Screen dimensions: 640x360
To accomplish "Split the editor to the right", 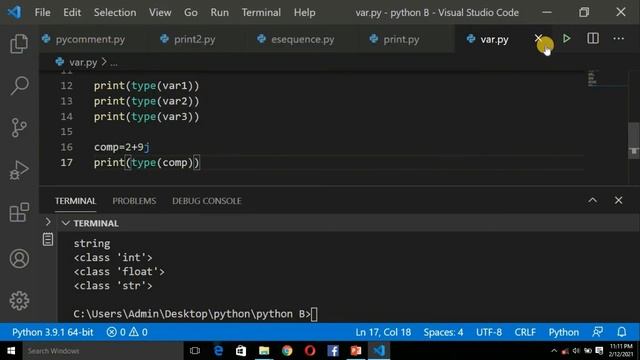I will (x=593, y=39).
